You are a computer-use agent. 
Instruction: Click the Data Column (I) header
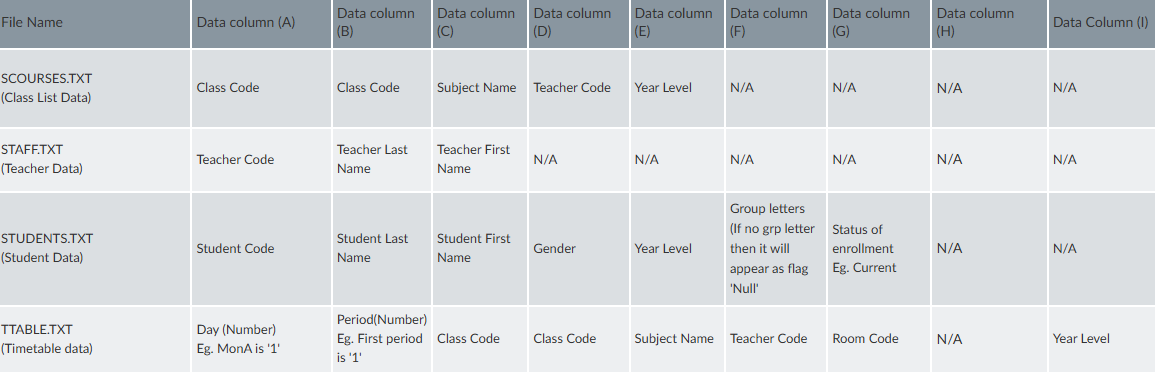(1102, 24)
